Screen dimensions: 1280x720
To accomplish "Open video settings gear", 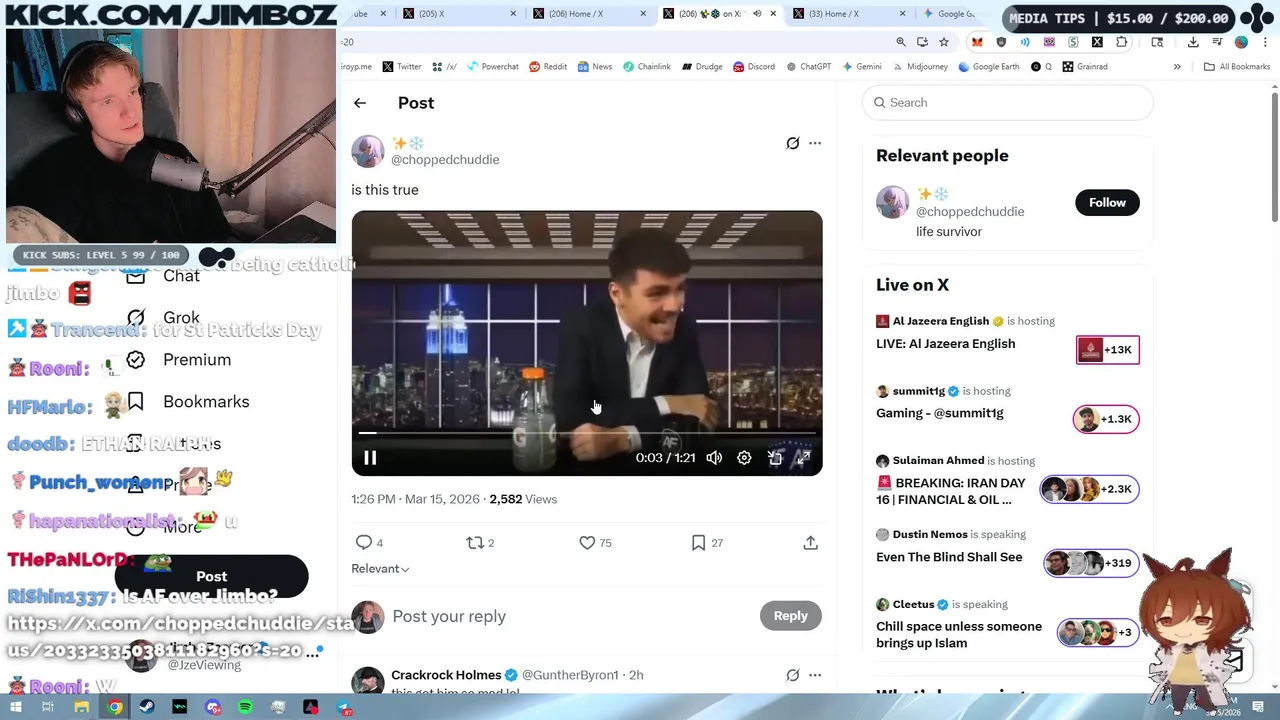I will (744, 458).
